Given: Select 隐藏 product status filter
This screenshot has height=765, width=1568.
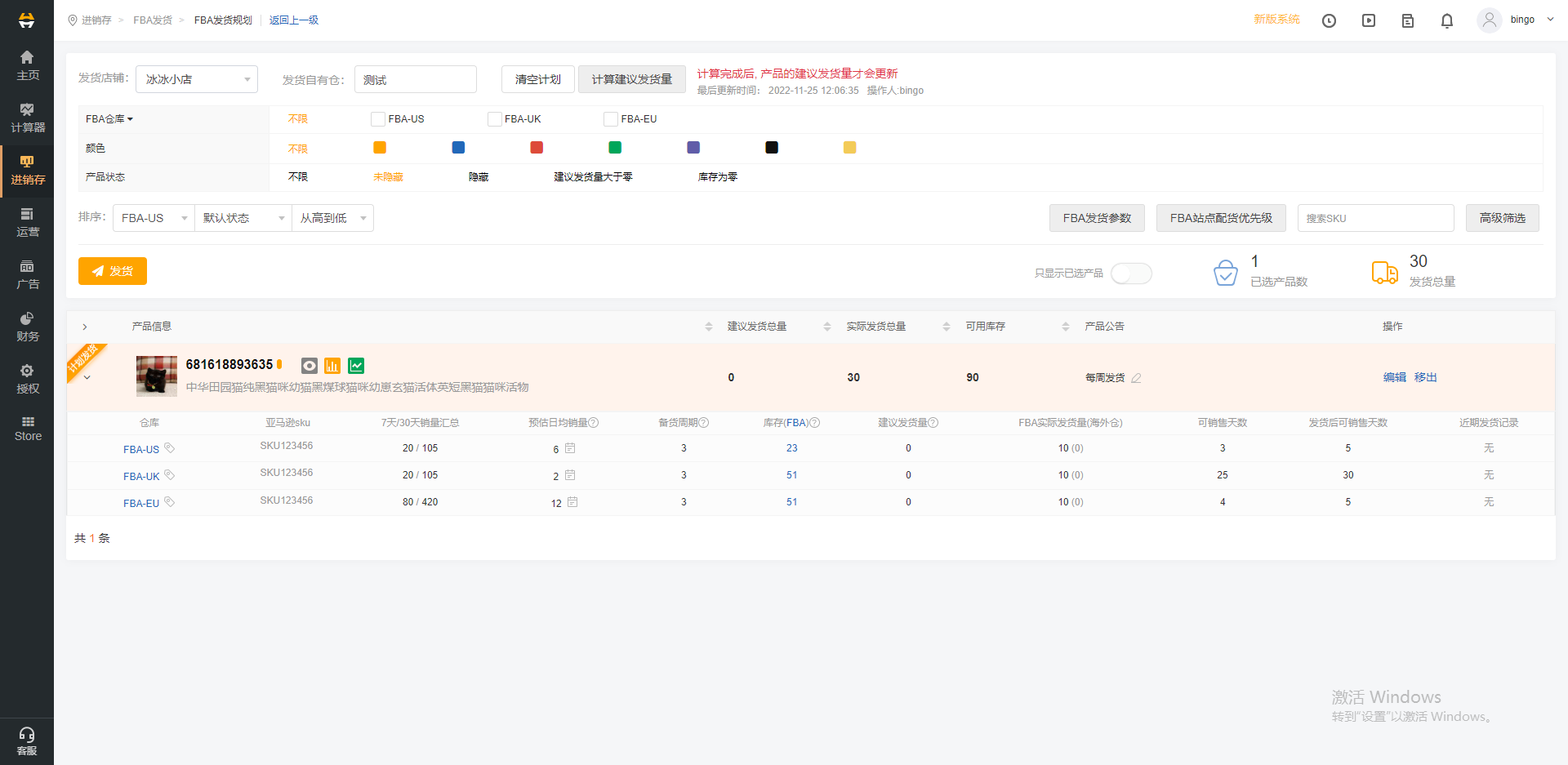Looking at the screenshot, I should pos(479,177).
